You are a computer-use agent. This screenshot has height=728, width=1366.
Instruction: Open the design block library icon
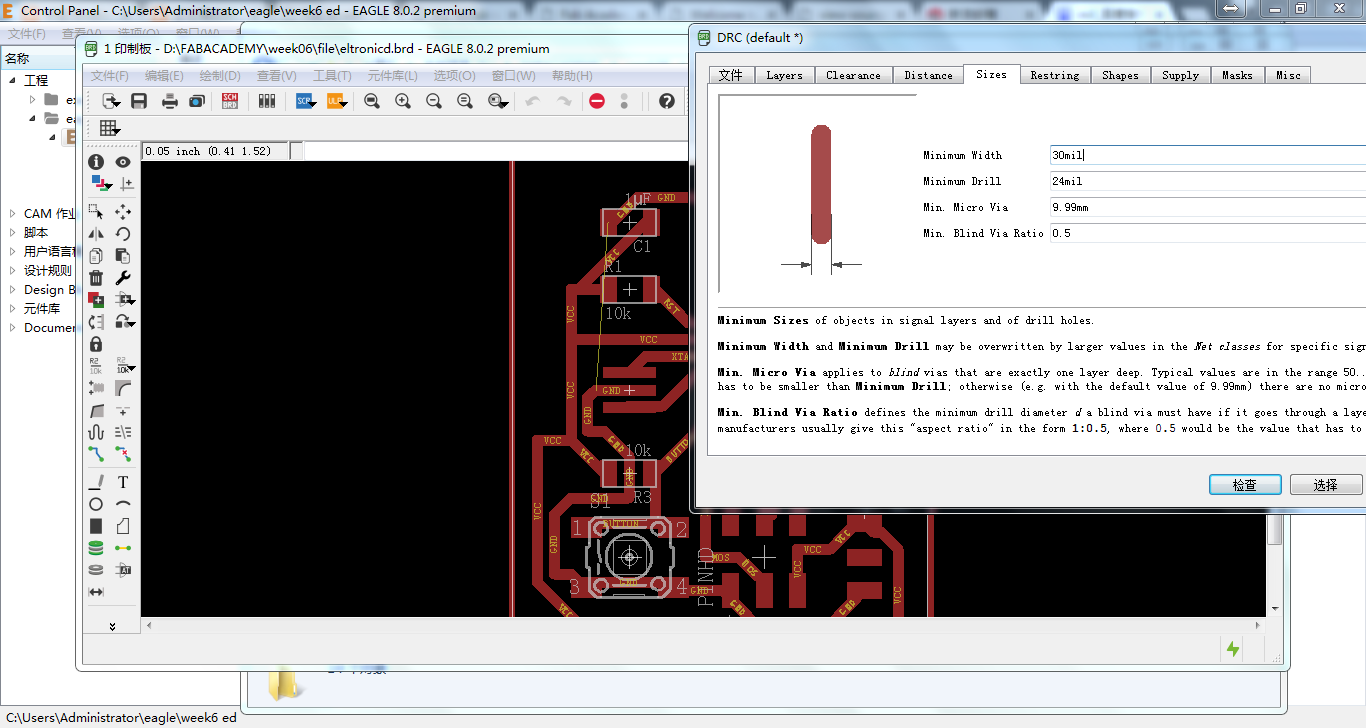pos(266,101)
